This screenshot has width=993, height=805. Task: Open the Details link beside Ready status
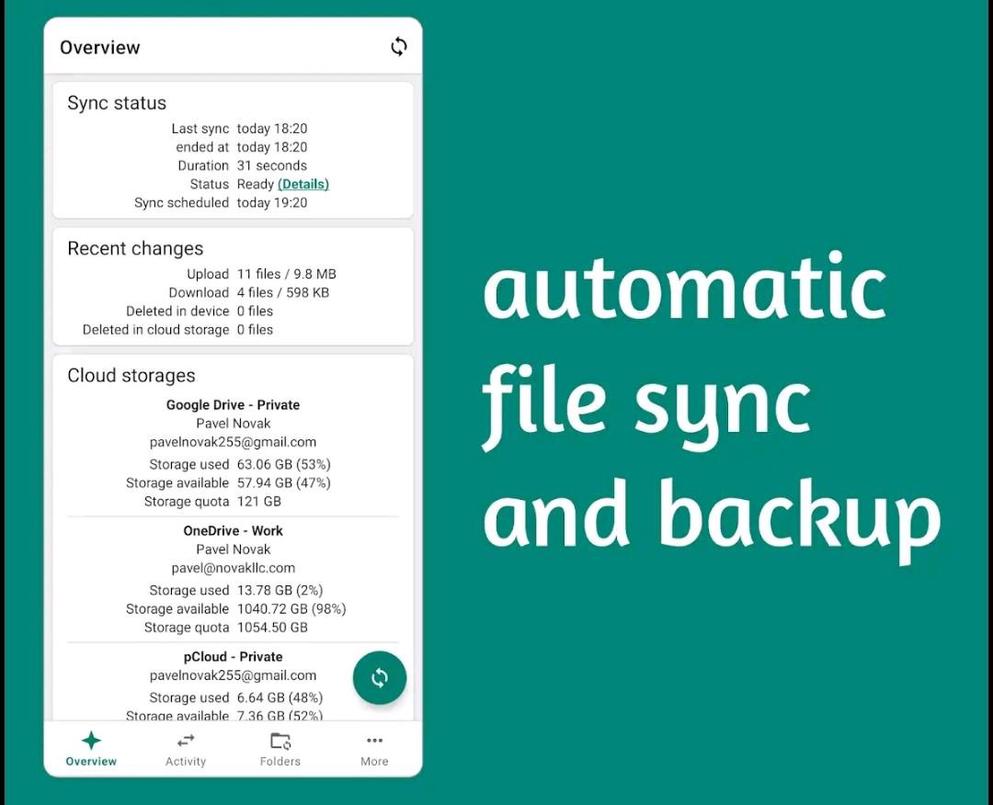click(303, 184)
